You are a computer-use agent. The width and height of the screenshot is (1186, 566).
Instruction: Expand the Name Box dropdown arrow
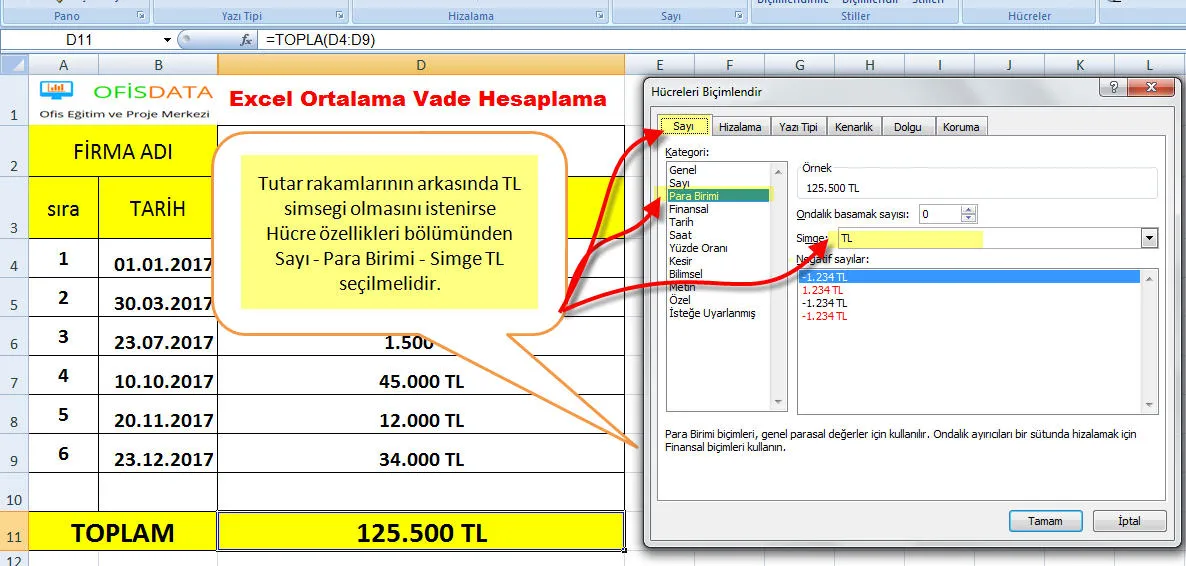point(167,40)
